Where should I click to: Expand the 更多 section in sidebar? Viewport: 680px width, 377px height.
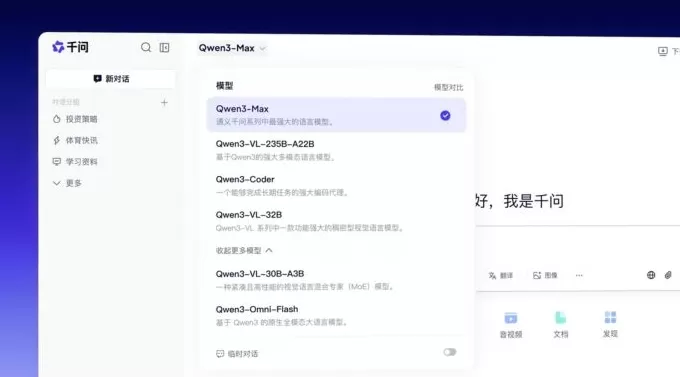[x=67, y=183]
